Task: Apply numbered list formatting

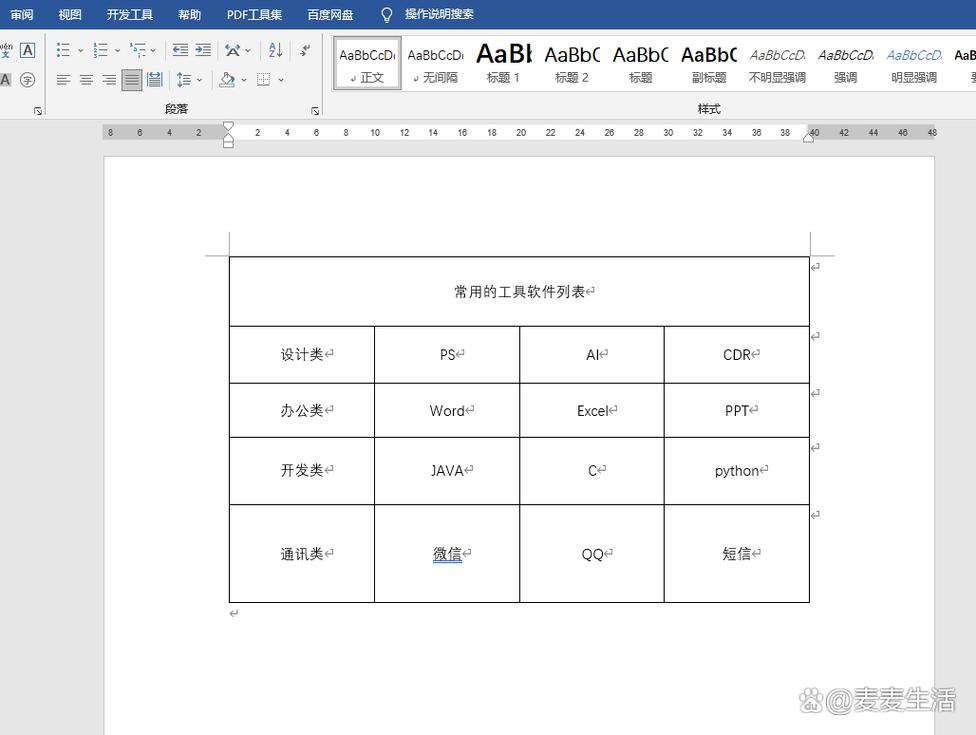Action: point(100,50)
